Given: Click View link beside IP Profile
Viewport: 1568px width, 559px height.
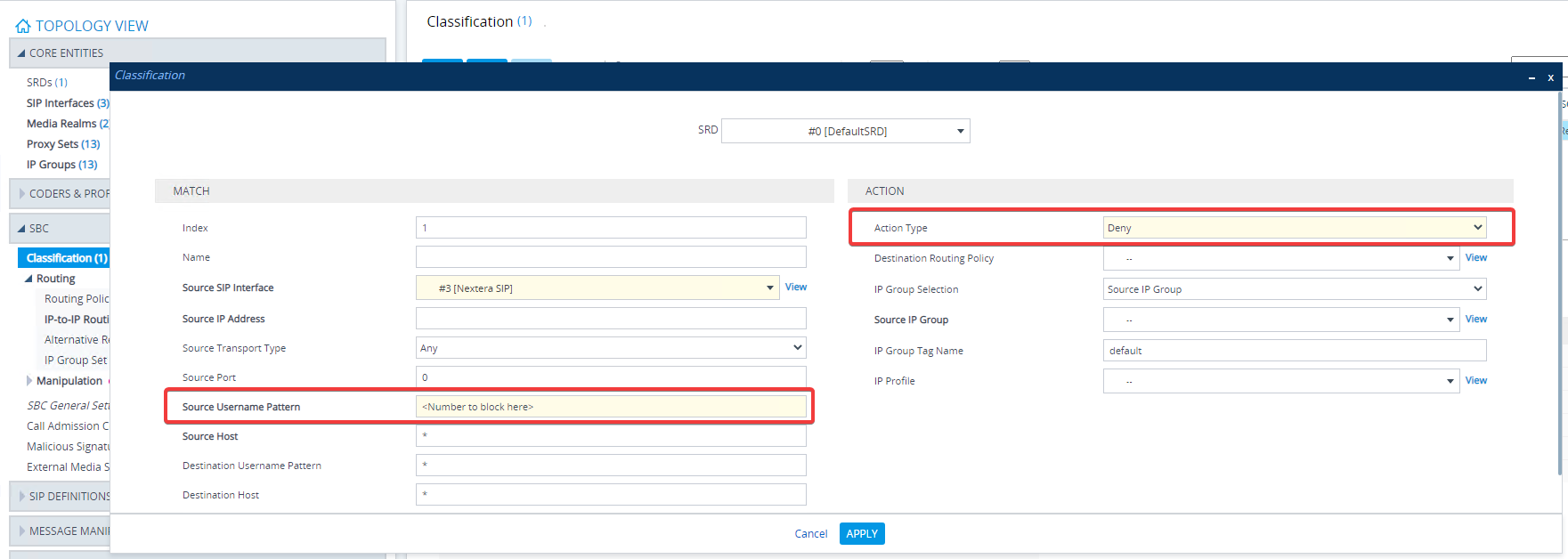Looking at the screenshot, I should tap(1475, 381).
